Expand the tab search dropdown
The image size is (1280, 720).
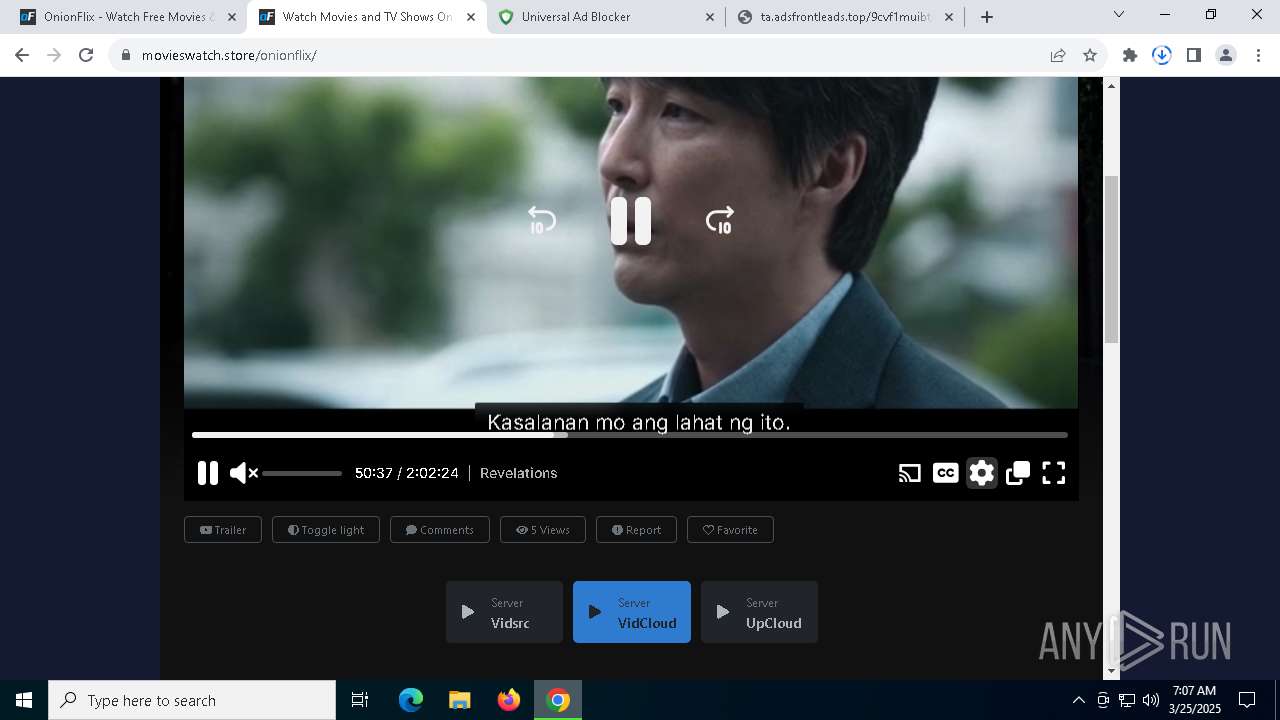(x=1119, y=14)
